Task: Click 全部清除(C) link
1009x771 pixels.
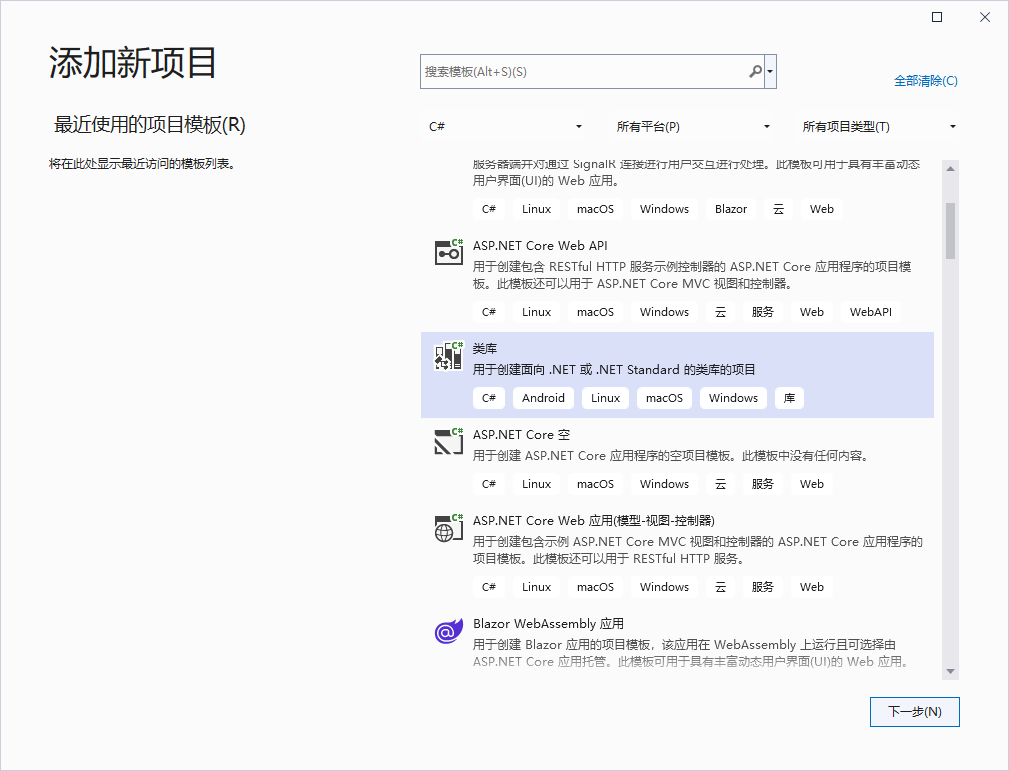Action: click(x=925, y=80)
